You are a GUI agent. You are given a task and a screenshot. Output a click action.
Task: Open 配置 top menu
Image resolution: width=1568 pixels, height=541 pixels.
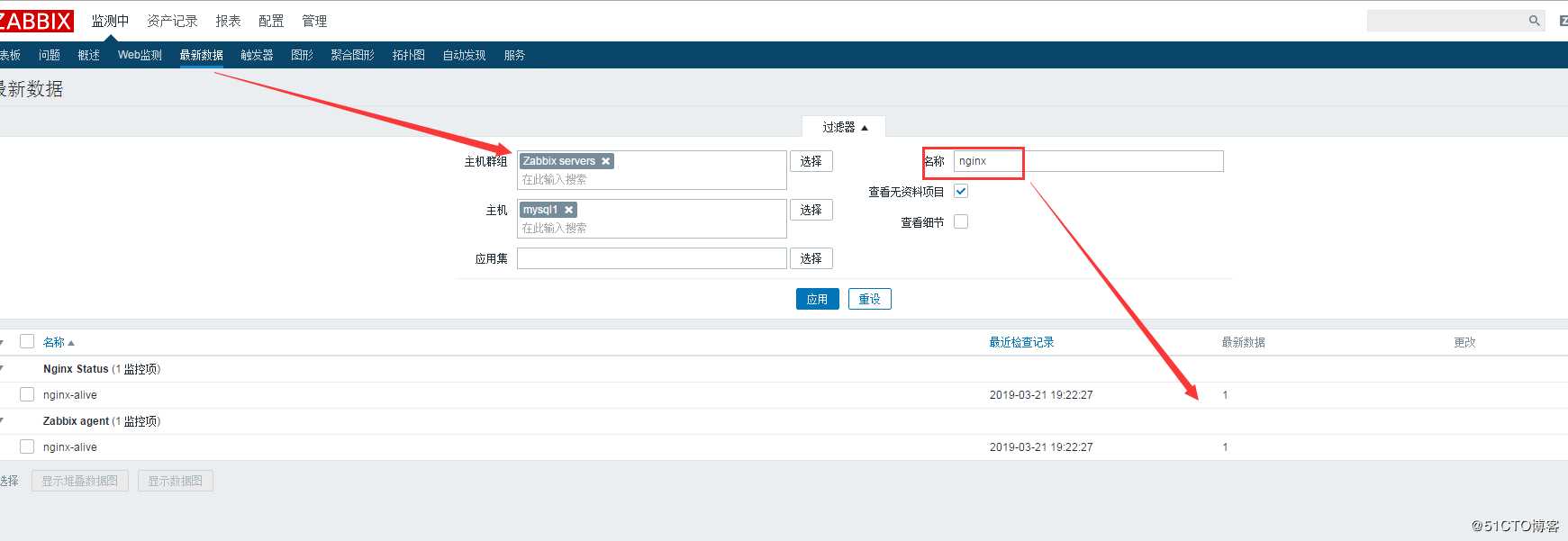click(x=271, y=21)
